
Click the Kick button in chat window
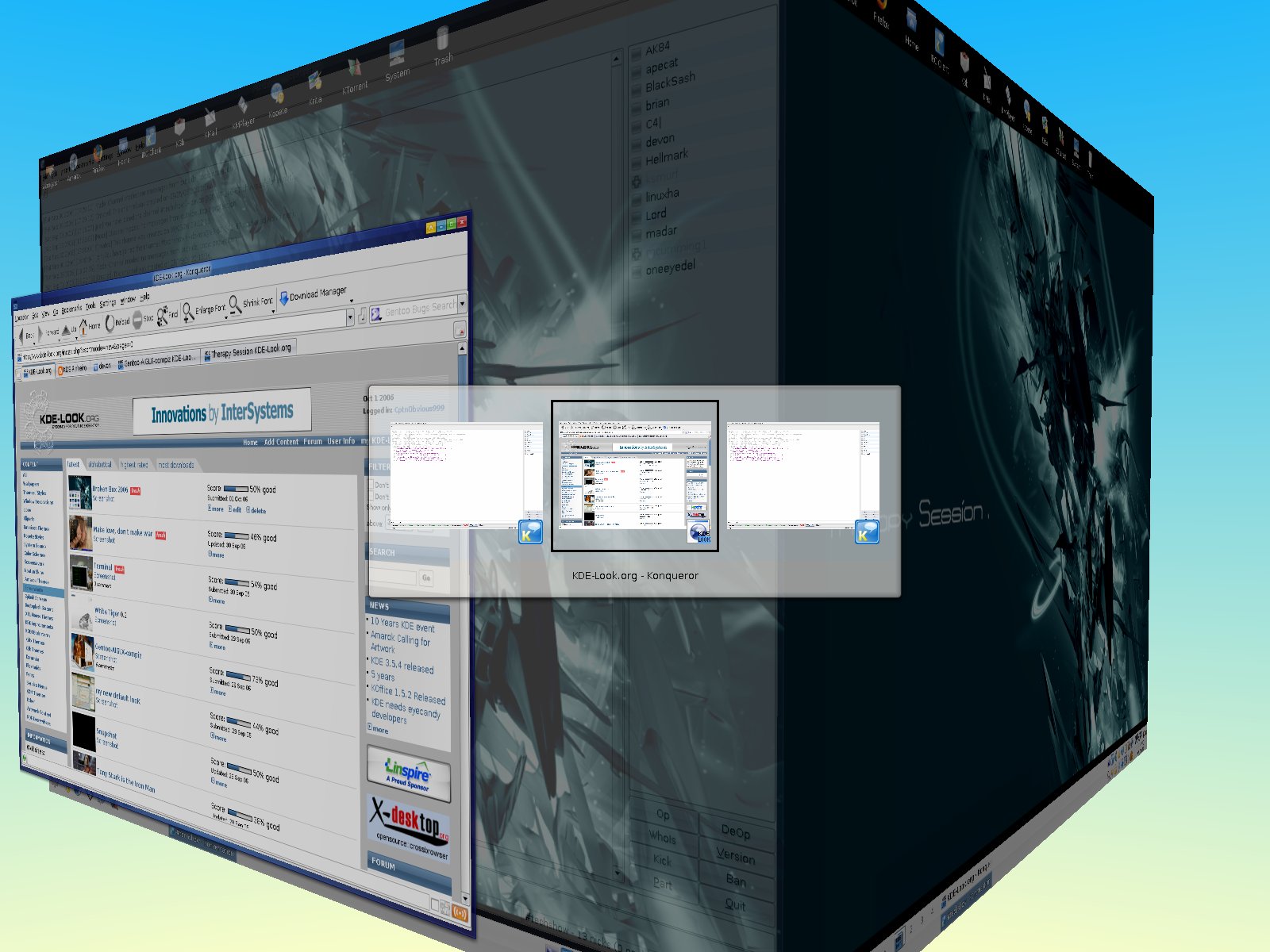point(662,861)
